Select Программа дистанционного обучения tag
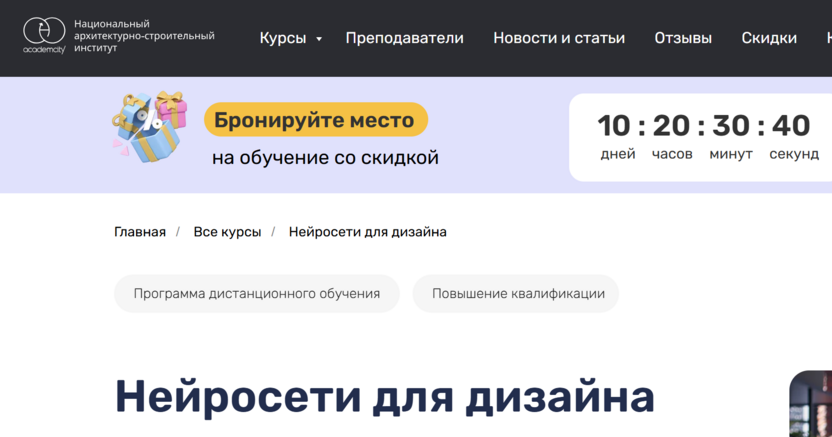The width and height of the screenshot is (832, 437). pos(257,293)
